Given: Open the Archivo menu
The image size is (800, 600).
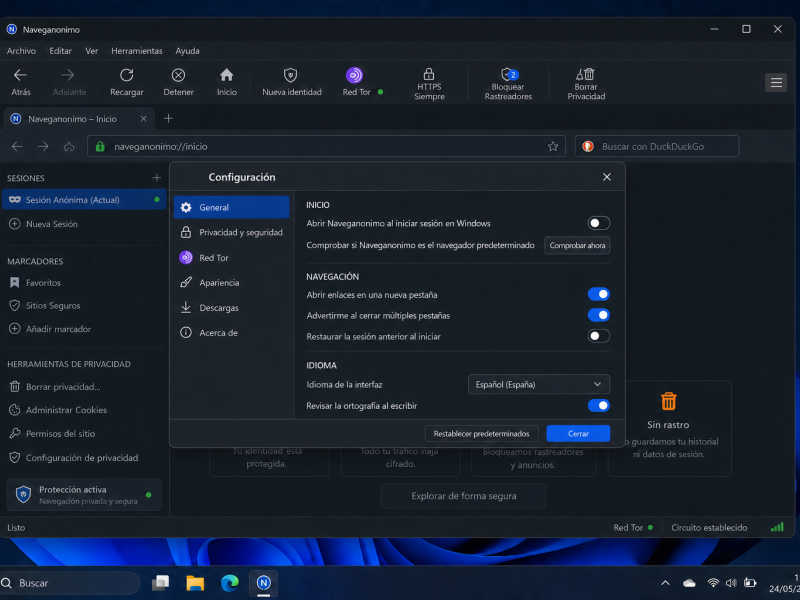Looking at the screenshot, I should 21,51.
